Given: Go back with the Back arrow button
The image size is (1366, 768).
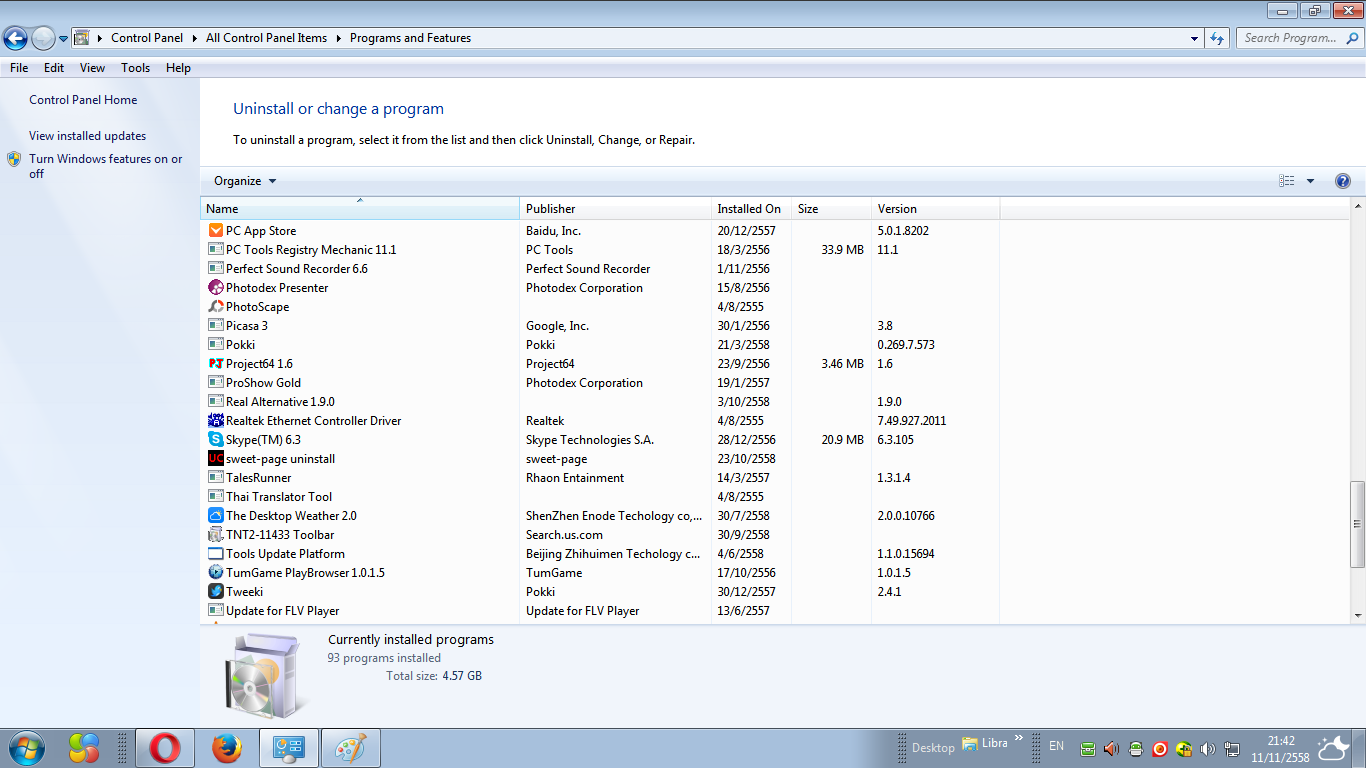Looking at the screenshot, I should coord(15,38).
